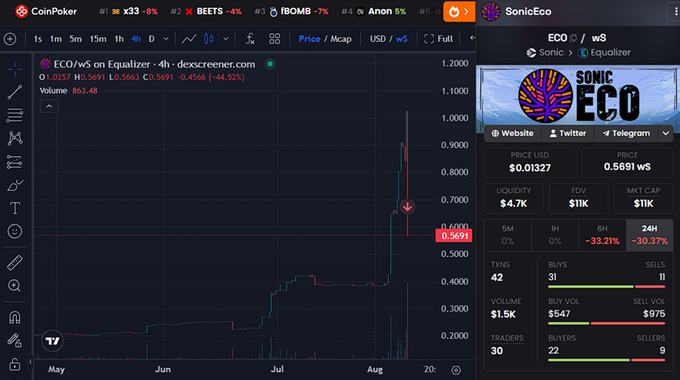Image resolution: width=680 pixels, height=380 pixels.
Task: Select the trend line drawing tool
Action: tap(15, 92)
